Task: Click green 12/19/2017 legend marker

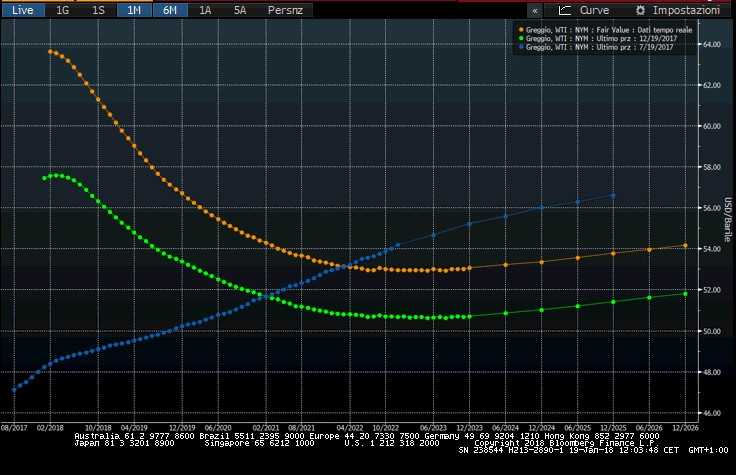Action: 521,38
